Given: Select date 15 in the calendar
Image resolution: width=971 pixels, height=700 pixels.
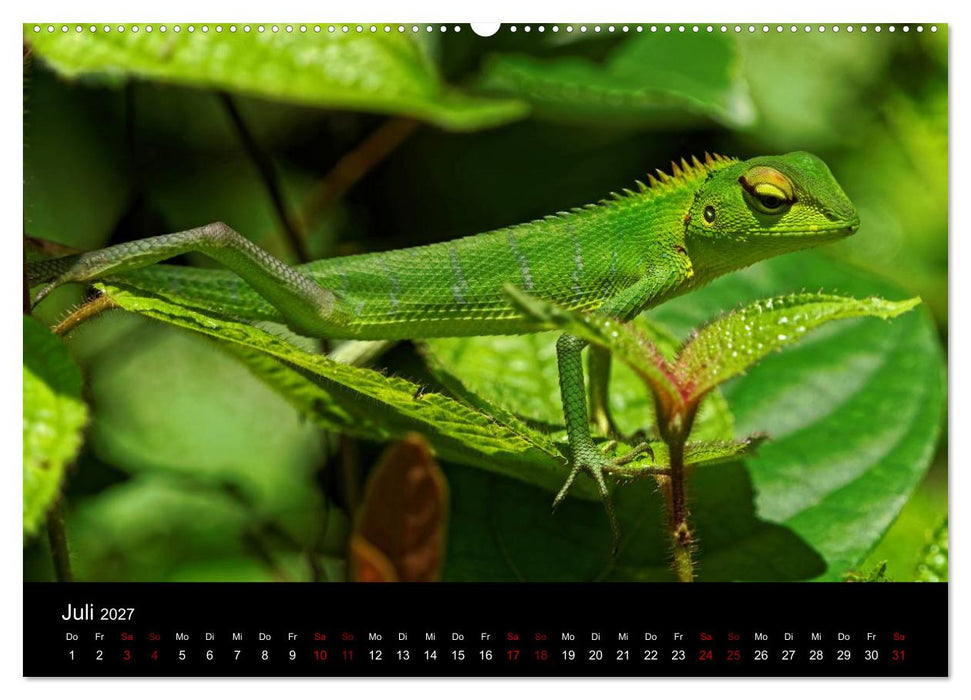Looking at the screenshot, I should click(458, 655).
